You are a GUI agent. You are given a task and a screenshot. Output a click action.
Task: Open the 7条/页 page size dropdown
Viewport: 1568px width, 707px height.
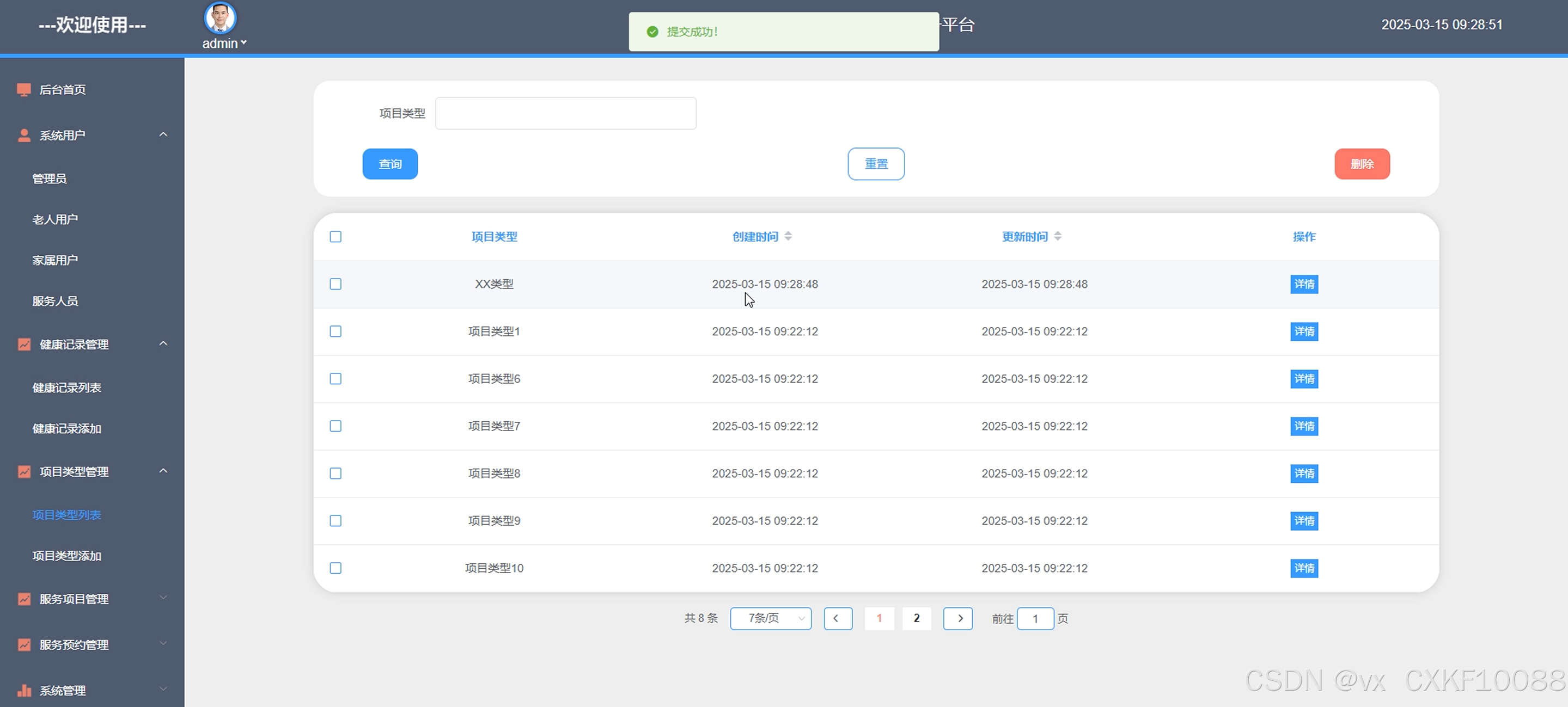(x=771, y=618)
